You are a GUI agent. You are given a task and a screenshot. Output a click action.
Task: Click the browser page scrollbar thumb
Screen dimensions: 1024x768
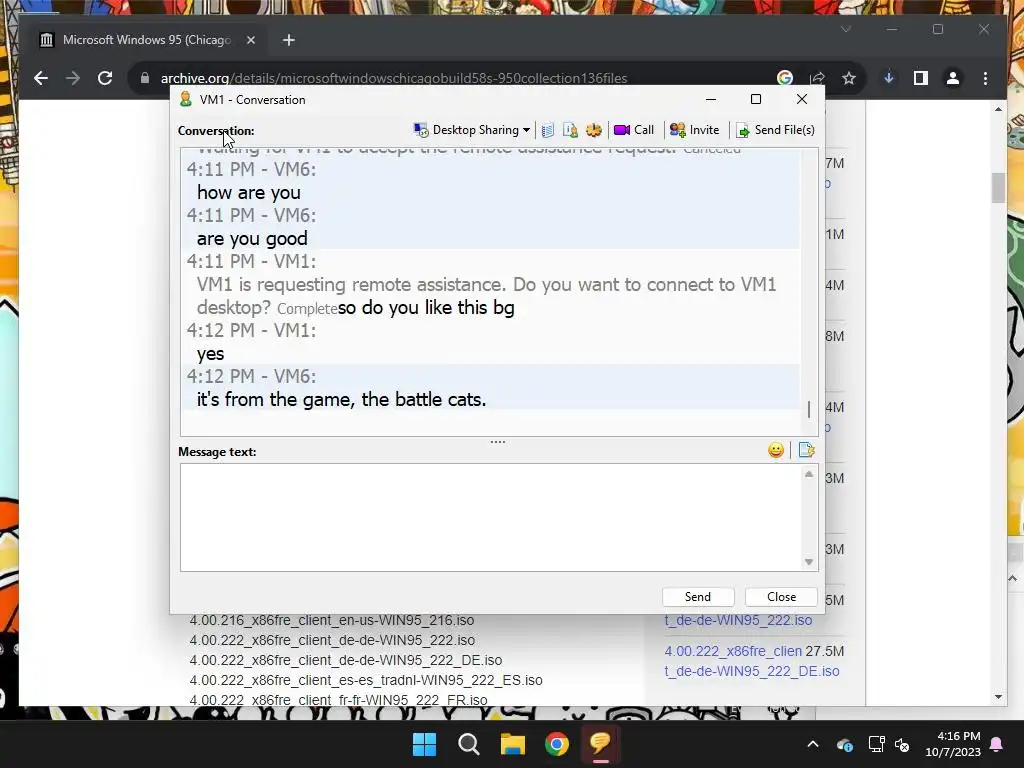[x=998, y=188]
